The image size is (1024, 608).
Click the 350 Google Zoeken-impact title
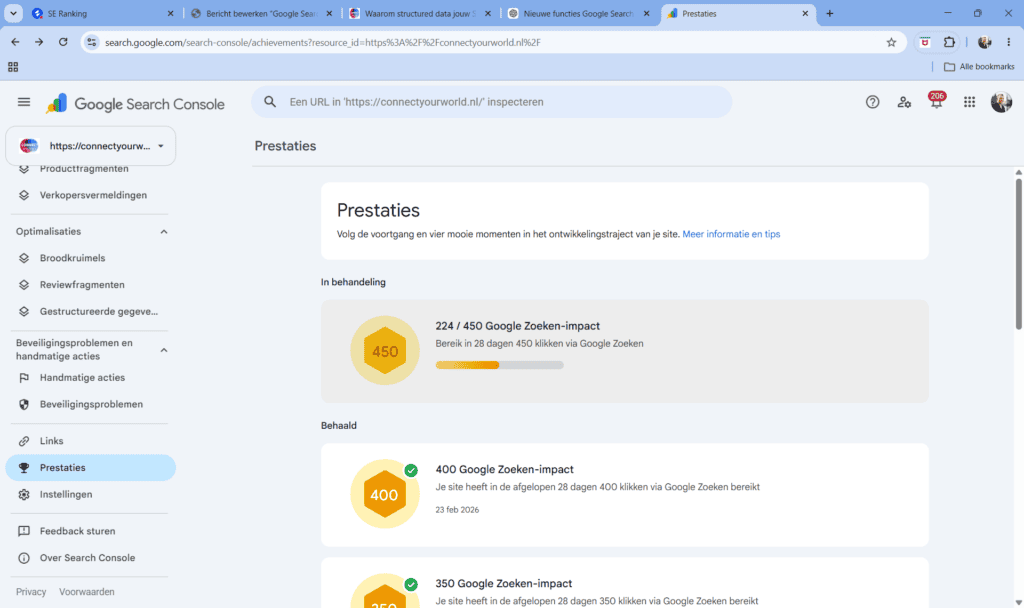coord(504,584)
